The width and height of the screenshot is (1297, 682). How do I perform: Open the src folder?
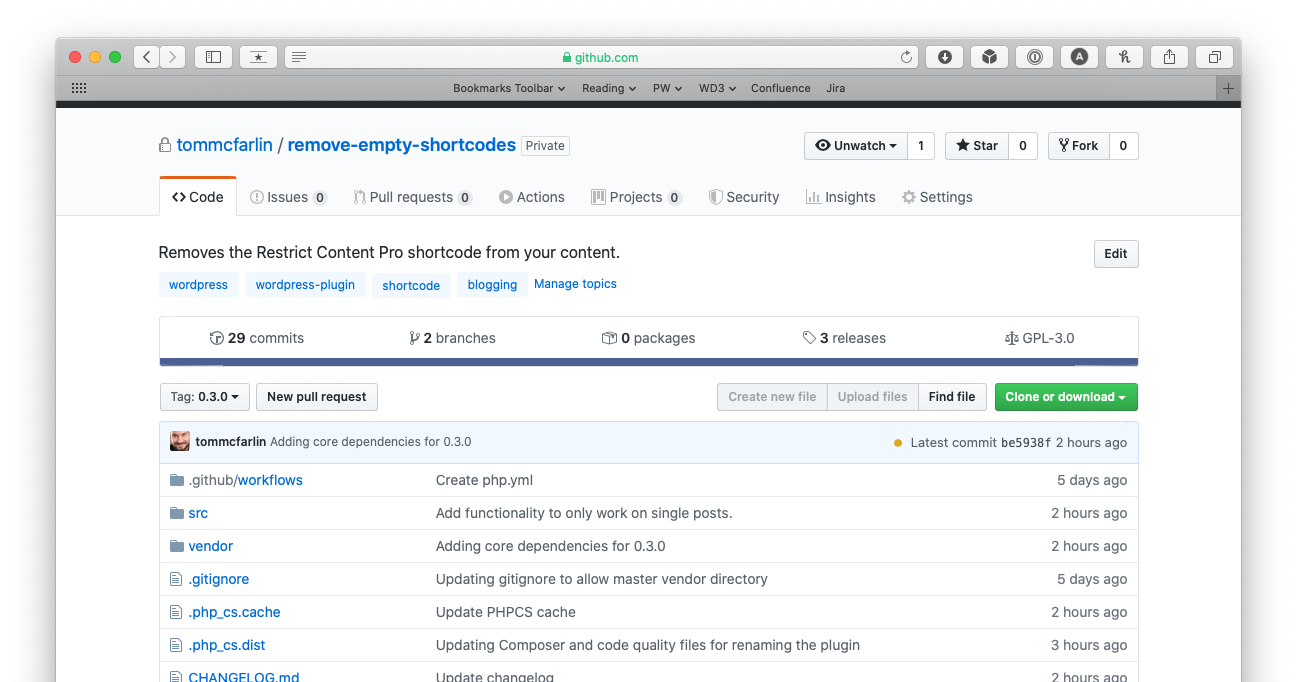tap(198, 513)
